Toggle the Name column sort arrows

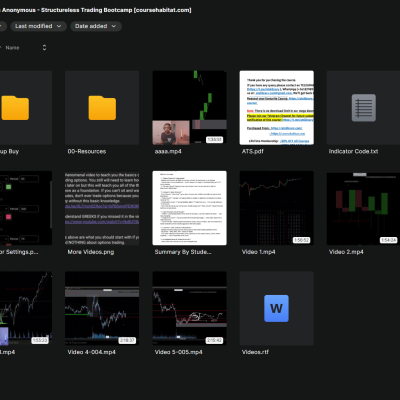tap(44, 48)
